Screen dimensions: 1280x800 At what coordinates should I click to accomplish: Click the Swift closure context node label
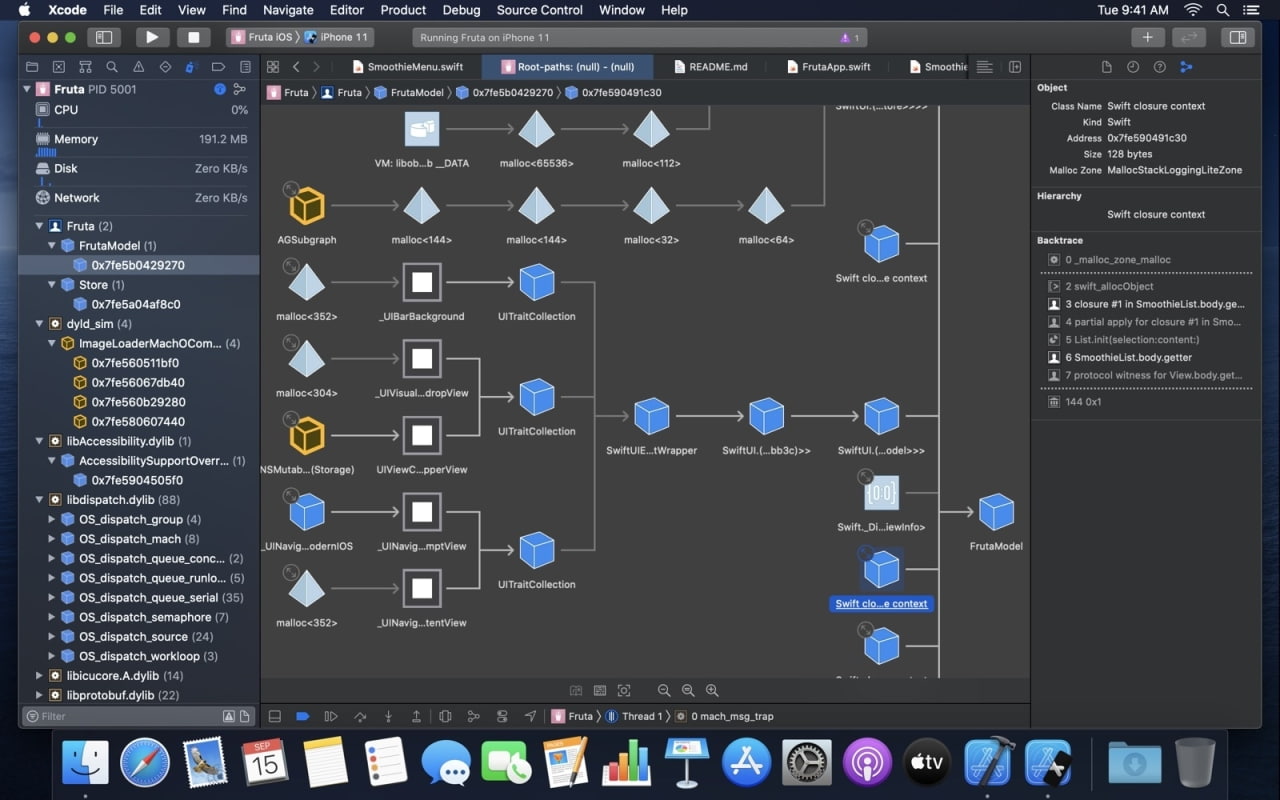pyautogui.click(x=881, y=604)
